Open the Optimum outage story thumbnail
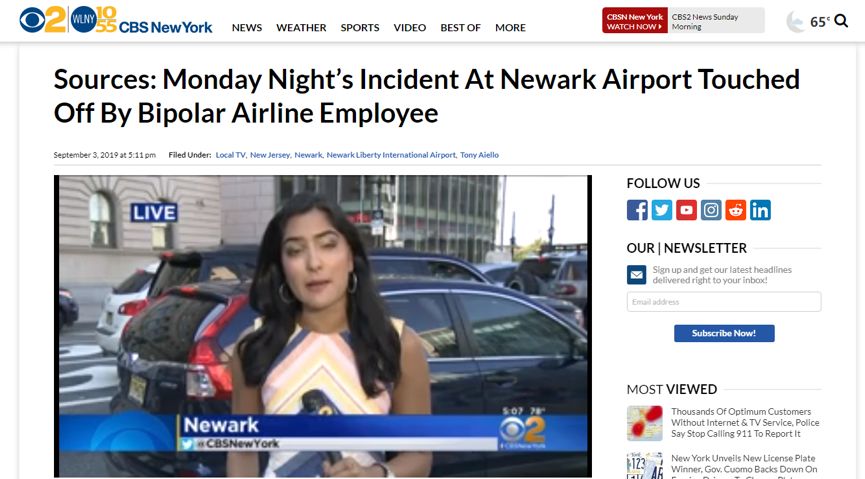 point(644,423)
